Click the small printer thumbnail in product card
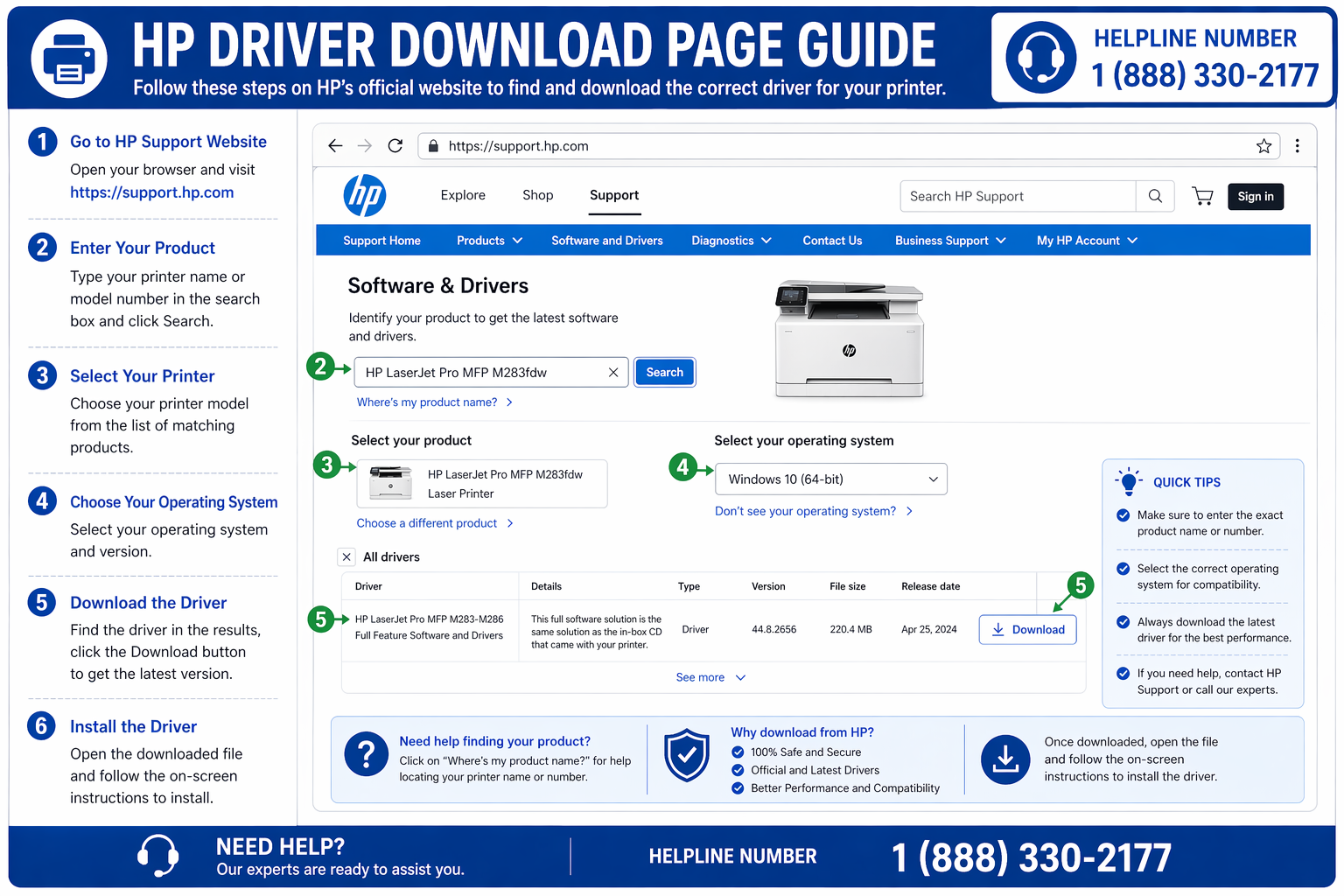Screen dimensions: 1344x896 coord(390,483)
